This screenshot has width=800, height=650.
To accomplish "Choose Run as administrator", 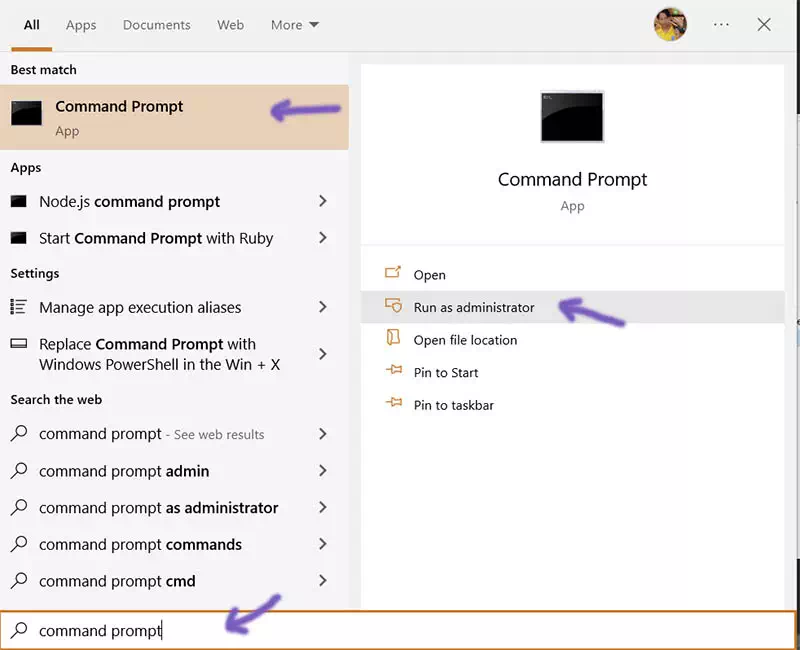I will [x=474, y=307].
